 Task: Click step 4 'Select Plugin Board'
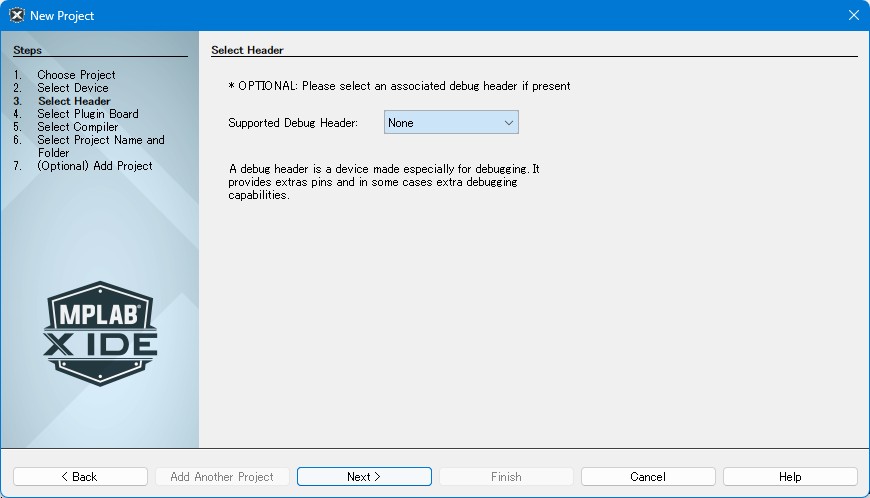88,114
